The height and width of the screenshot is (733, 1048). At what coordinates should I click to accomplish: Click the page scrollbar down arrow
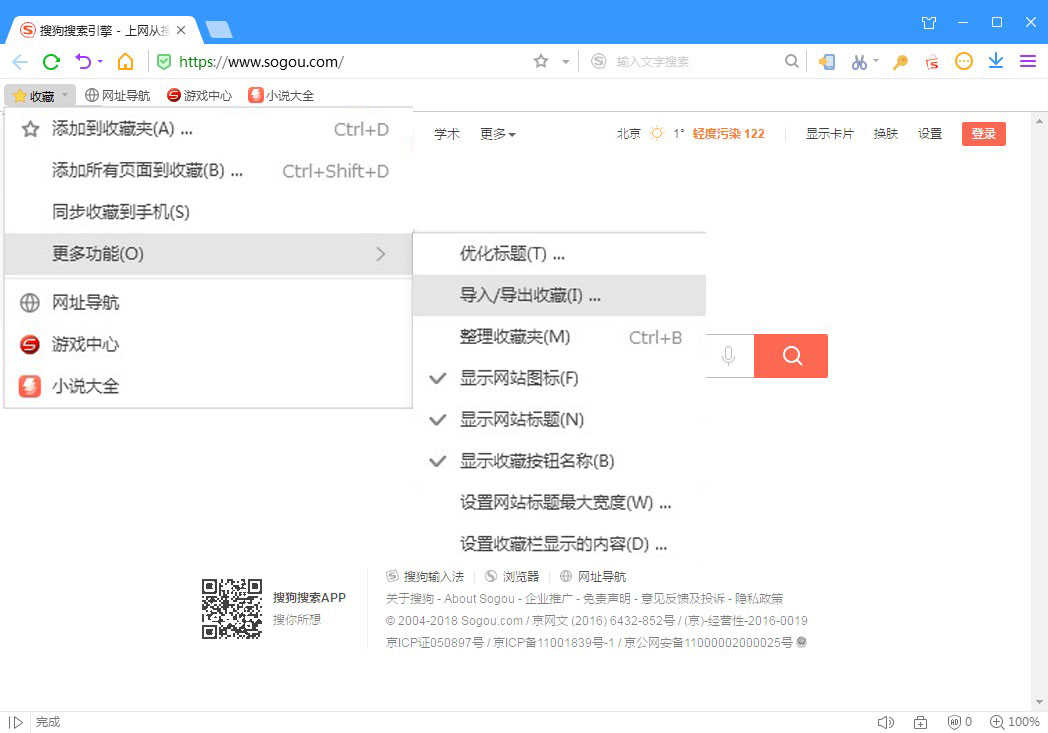[1039, 702]
